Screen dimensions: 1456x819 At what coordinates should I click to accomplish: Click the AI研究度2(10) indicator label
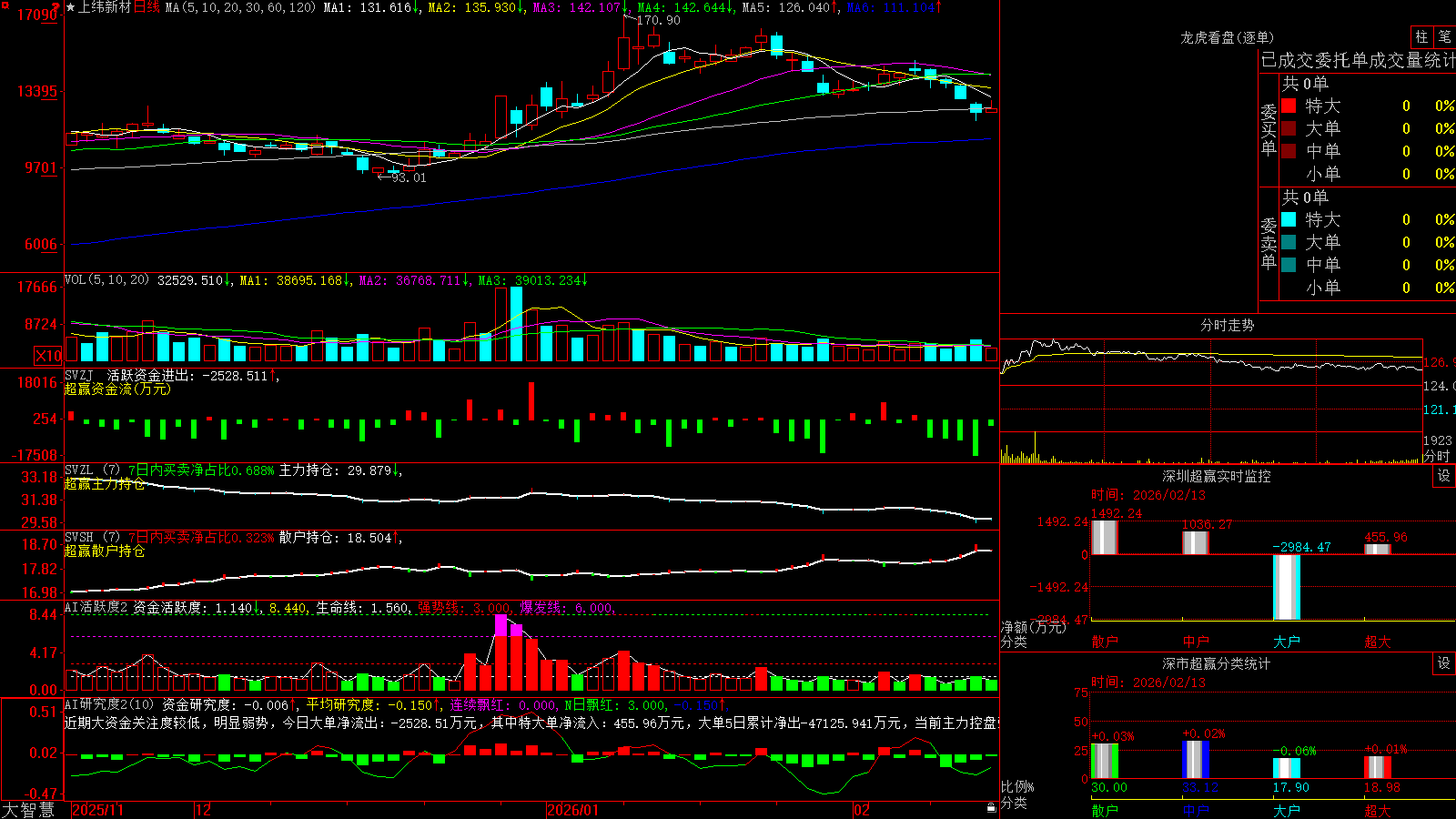click(110, 704)
